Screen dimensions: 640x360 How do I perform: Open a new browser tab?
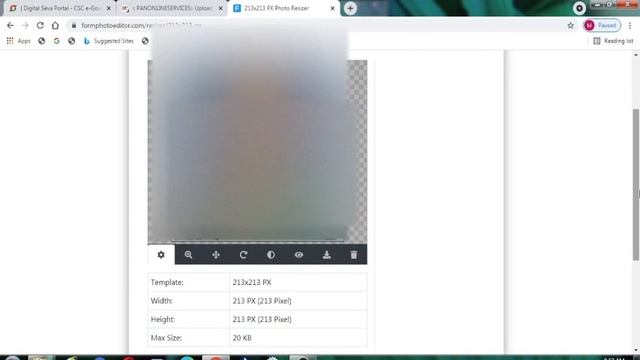[350, 8]
